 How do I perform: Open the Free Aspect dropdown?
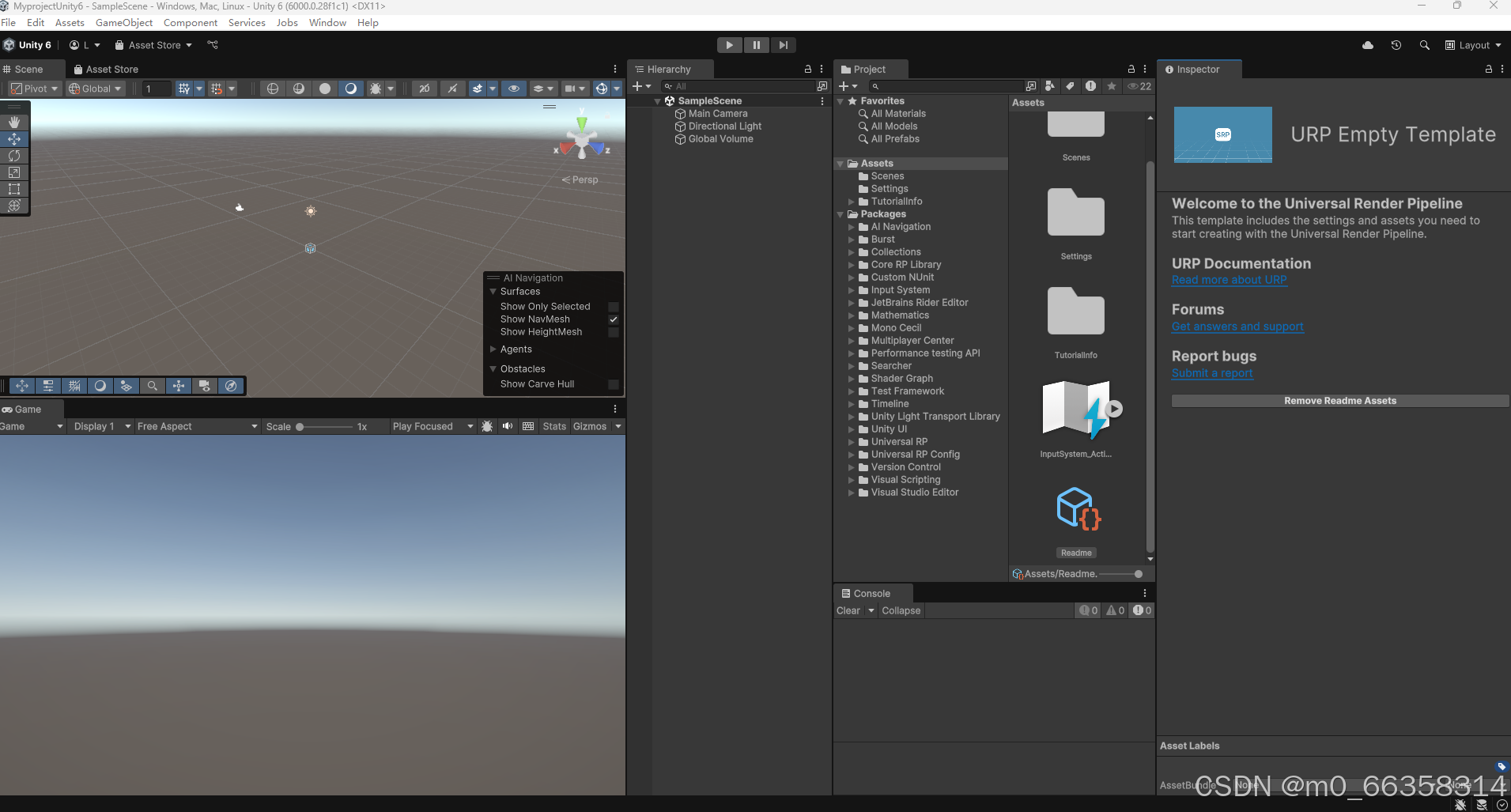(x=197, y=426)
